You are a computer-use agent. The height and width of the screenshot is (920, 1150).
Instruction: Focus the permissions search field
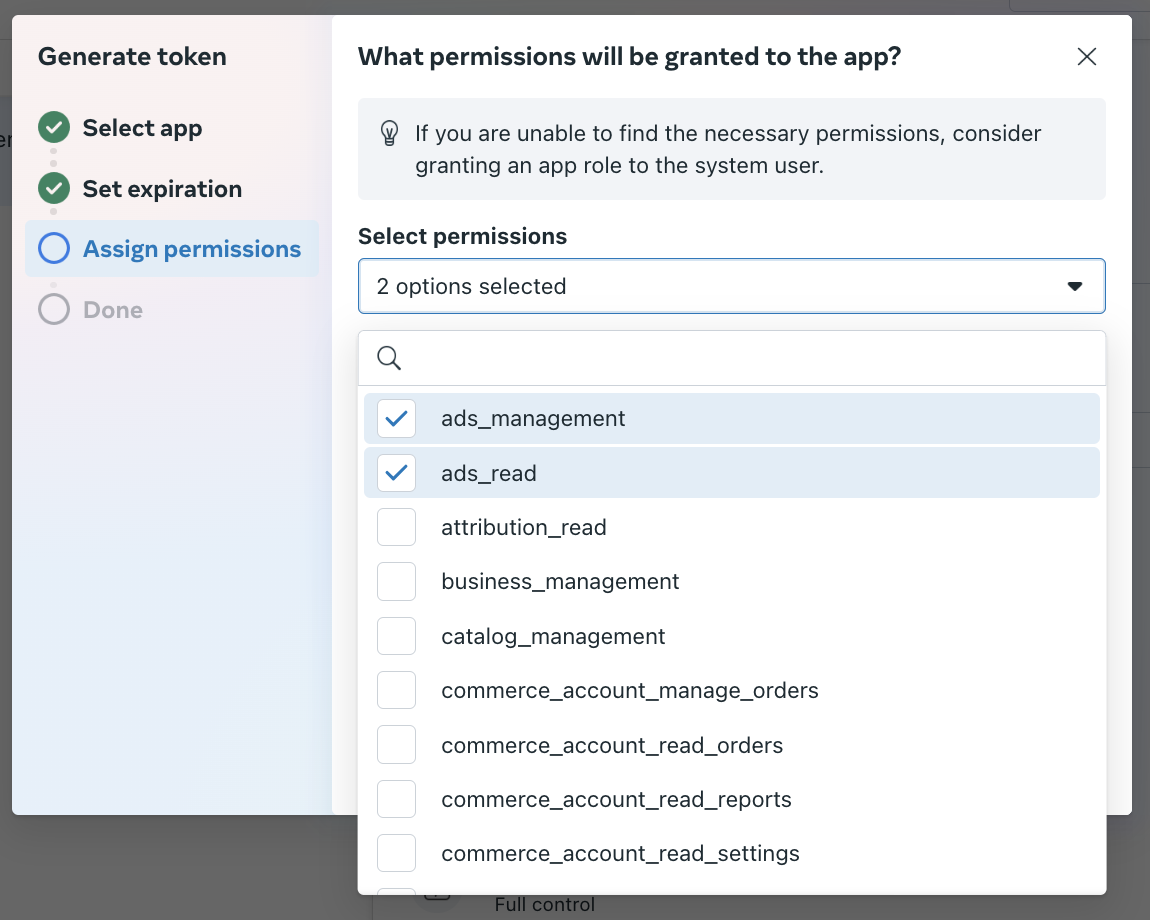pyautogui.click(x=731, y=358)
